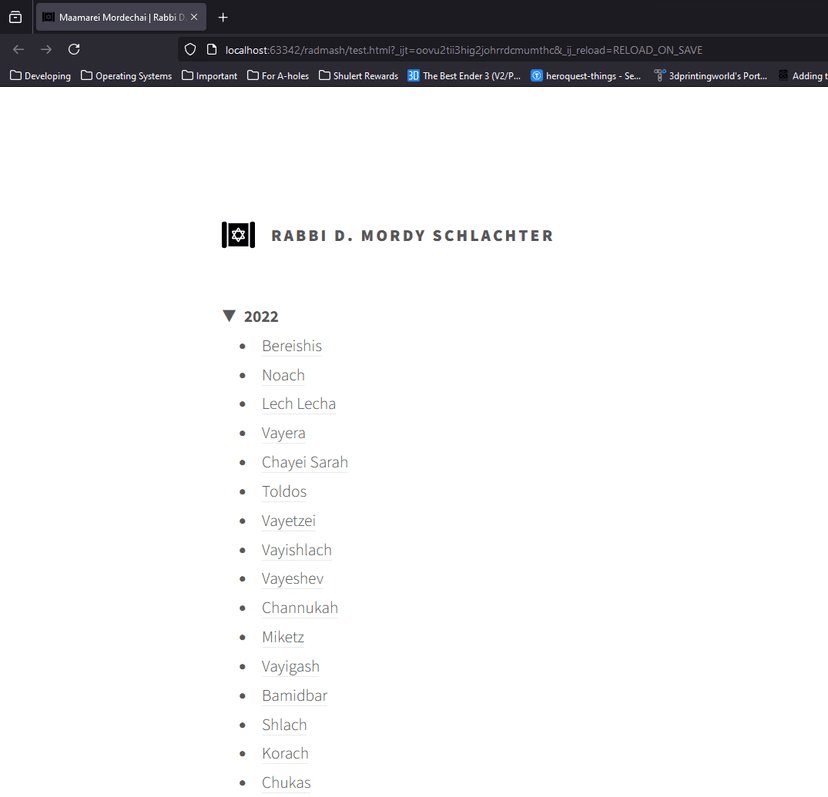Open the Miketz link
The height and width of the screenshot is (797, 828).
283,637
